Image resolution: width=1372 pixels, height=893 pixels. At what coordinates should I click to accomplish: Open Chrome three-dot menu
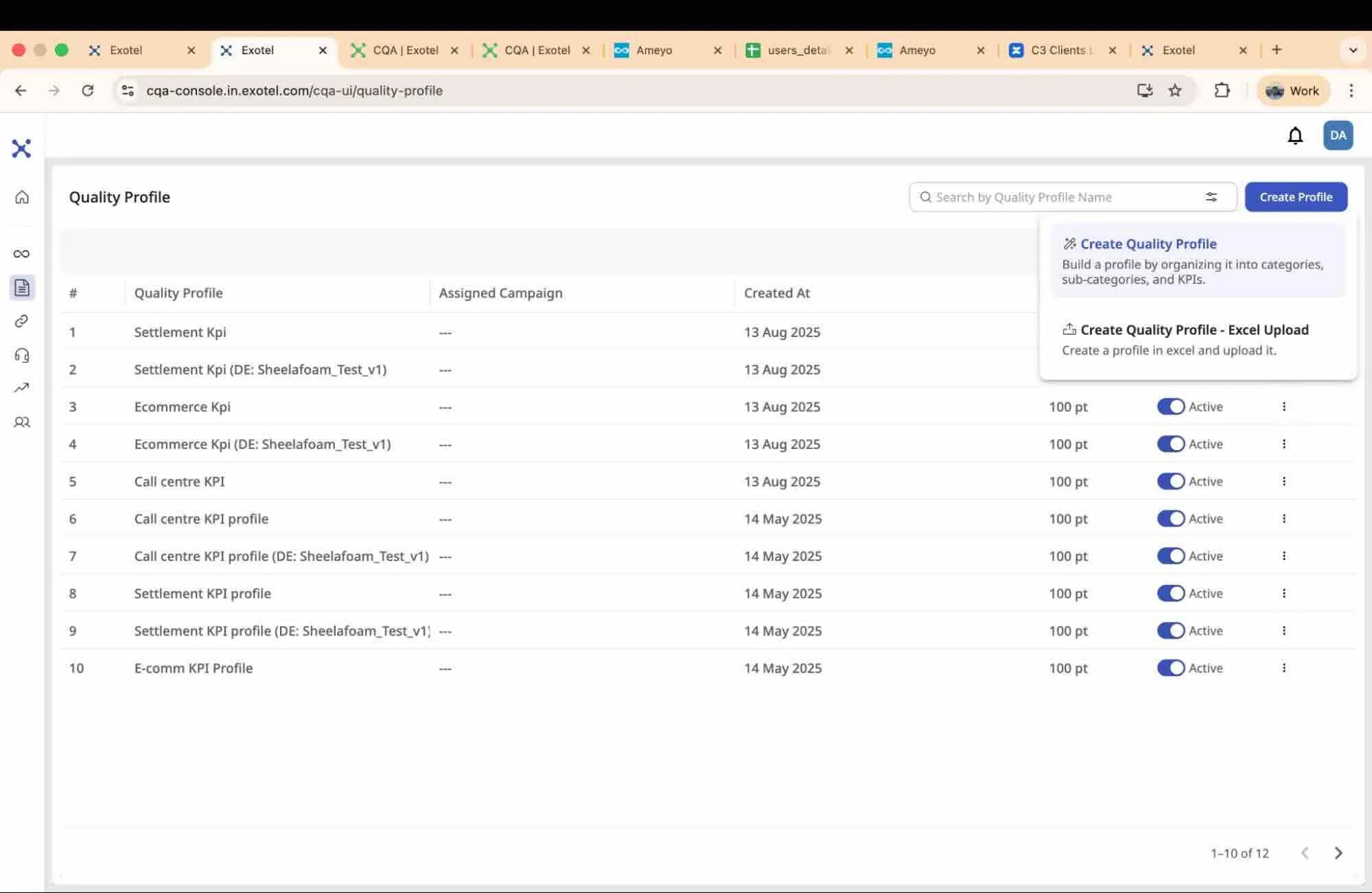click(x=1351, y=91)
